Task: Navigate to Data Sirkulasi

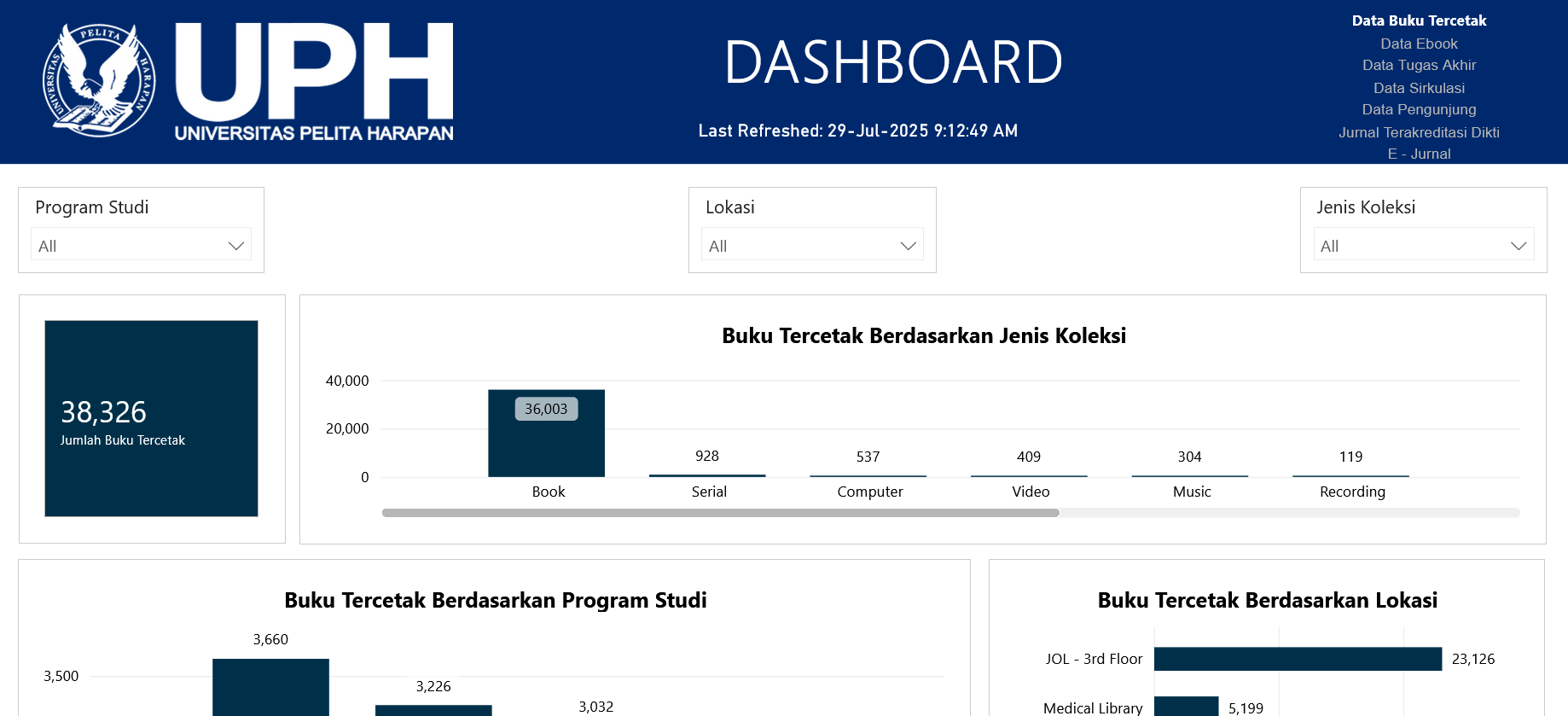Action: pos(1419,88)
